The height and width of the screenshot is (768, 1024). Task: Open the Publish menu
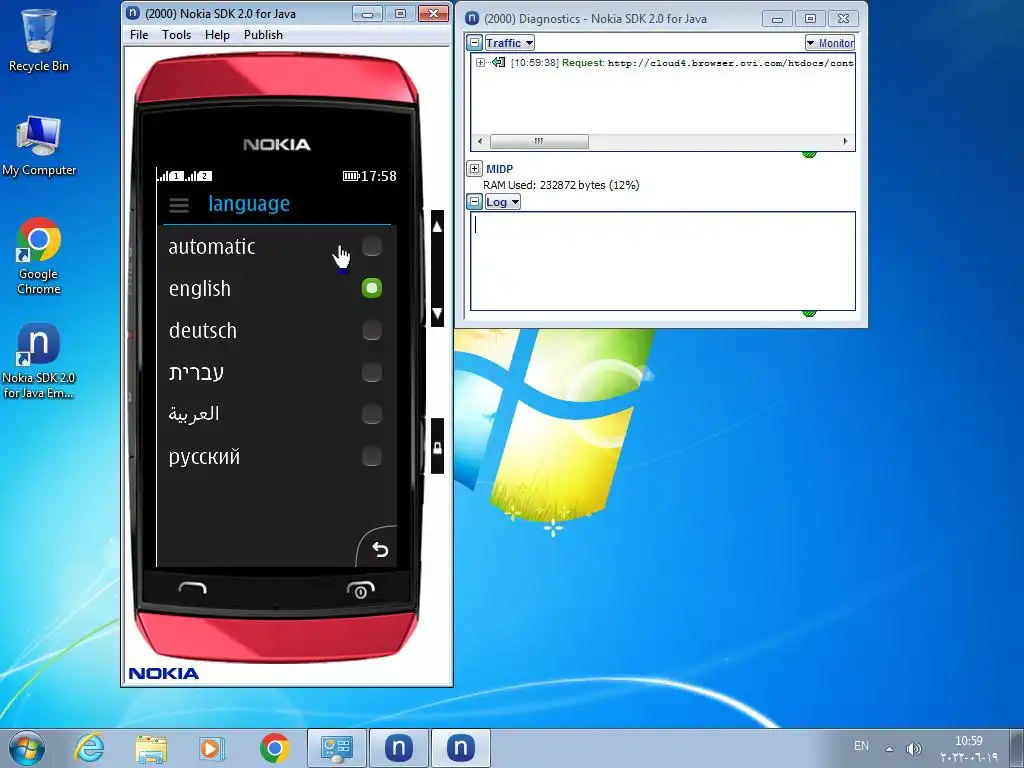click(263, 35)
